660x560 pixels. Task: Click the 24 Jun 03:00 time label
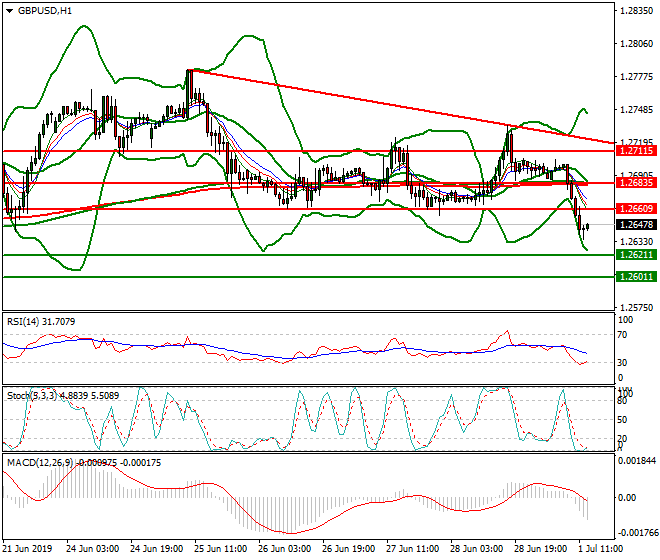pos(92,549)
